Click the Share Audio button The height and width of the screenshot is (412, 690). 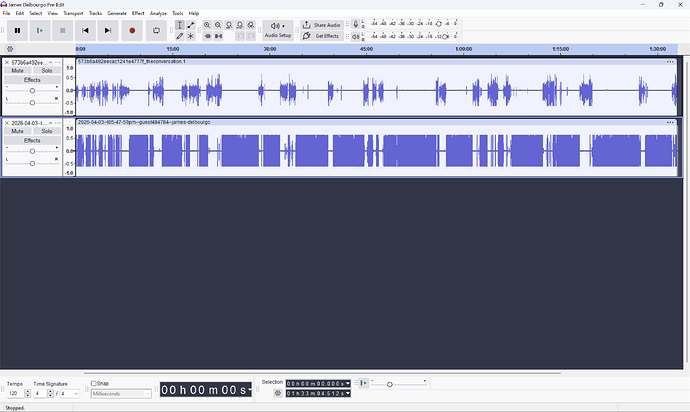coord(321,25)
